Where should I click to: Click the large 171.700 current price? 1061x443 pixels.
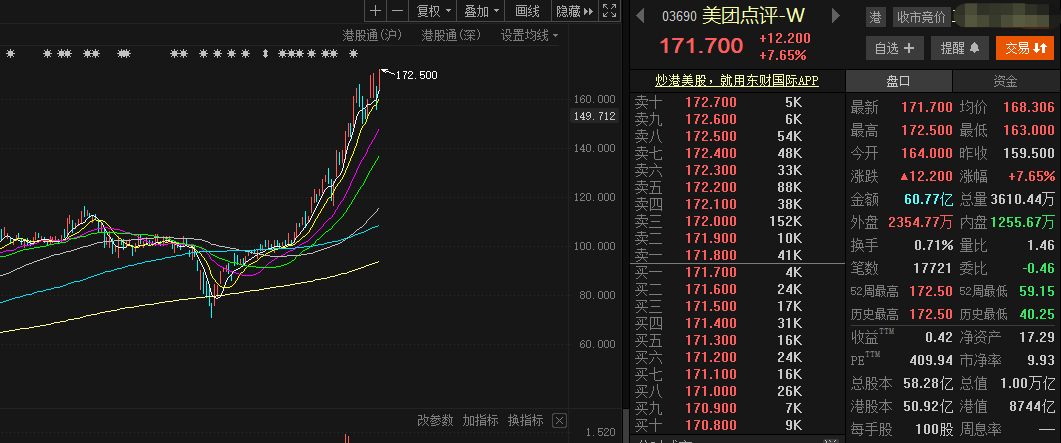[x=701, y=46]
